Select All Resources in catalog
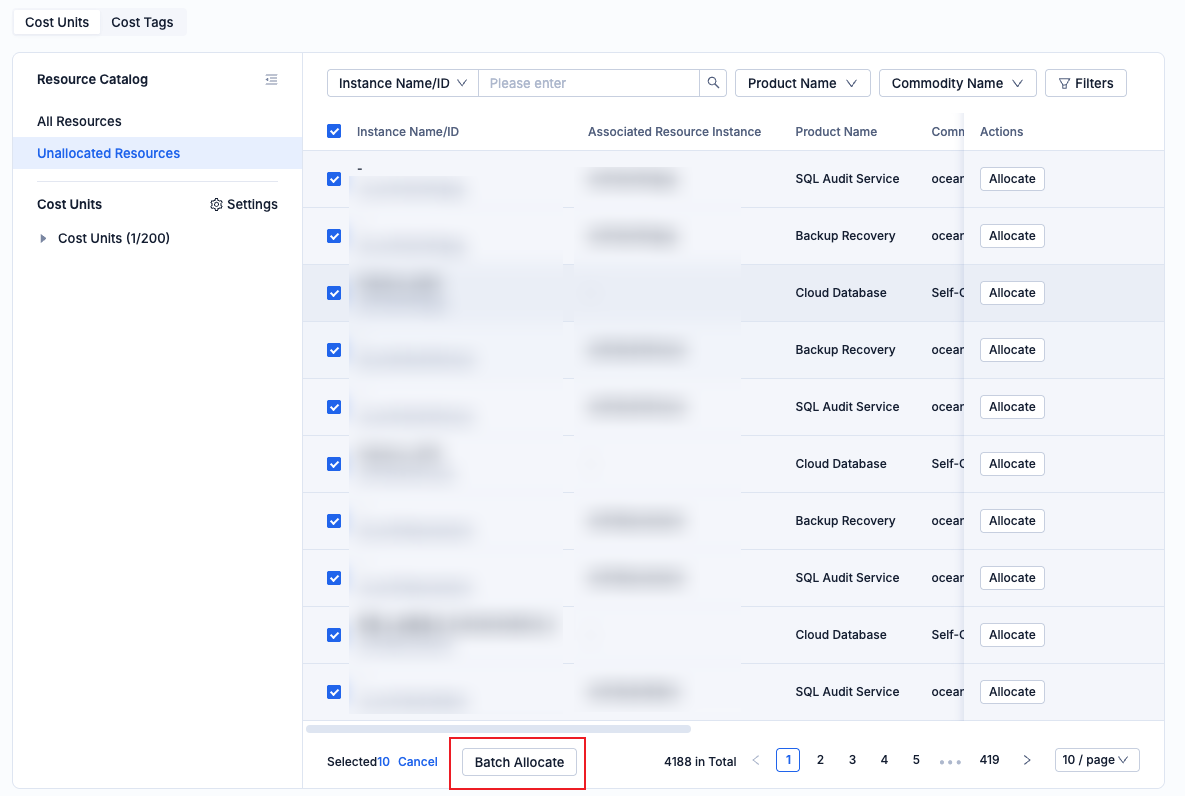The width and height of the screenshot is (1185, 796). pos(79,121)
